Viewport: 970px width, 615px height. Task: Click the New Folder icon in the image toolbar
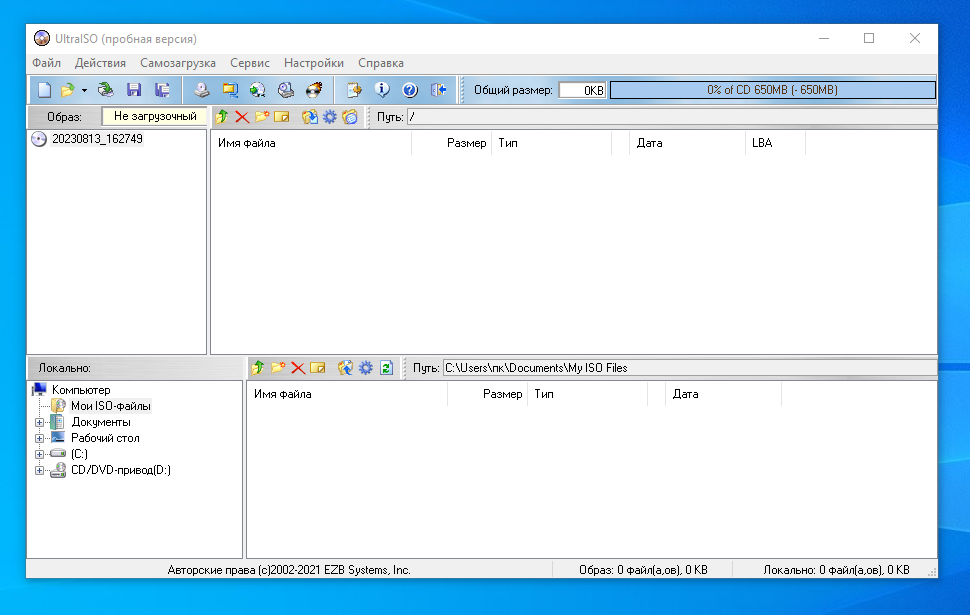pos(262,116)
